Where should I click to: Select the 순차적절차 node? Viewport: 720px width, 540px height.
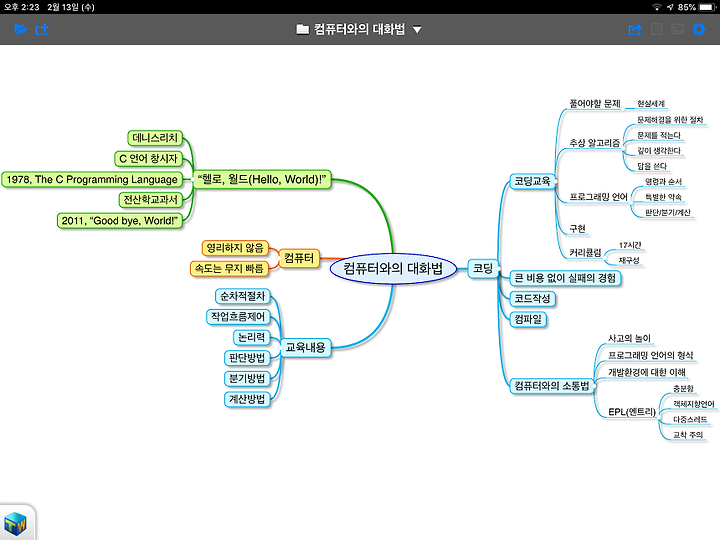(242, 296)
